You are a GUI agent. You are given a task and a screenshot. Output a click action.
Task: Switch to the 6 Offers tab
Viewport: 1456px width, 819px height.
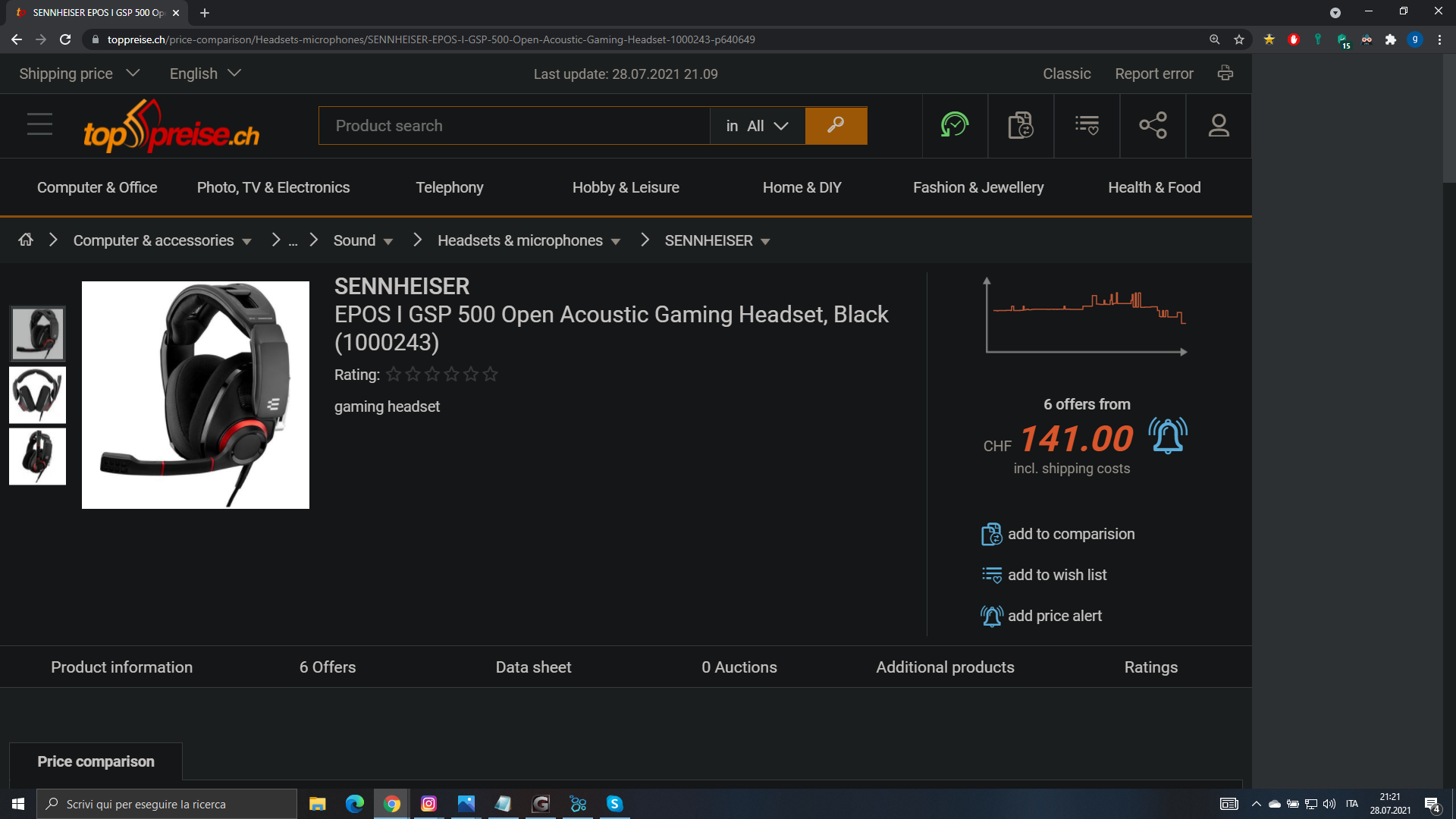tap(328, 667)
